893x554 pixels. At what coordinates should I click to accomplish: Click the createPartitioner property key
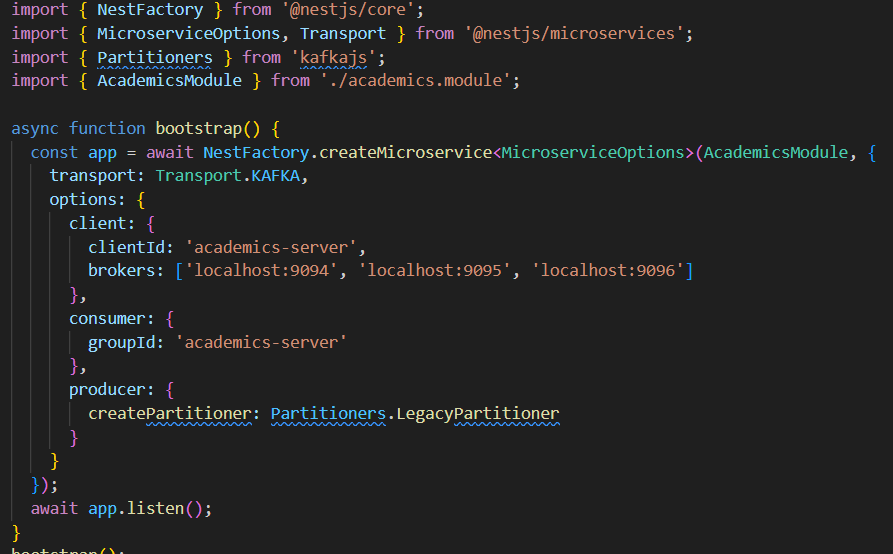(x=169, y=414)
